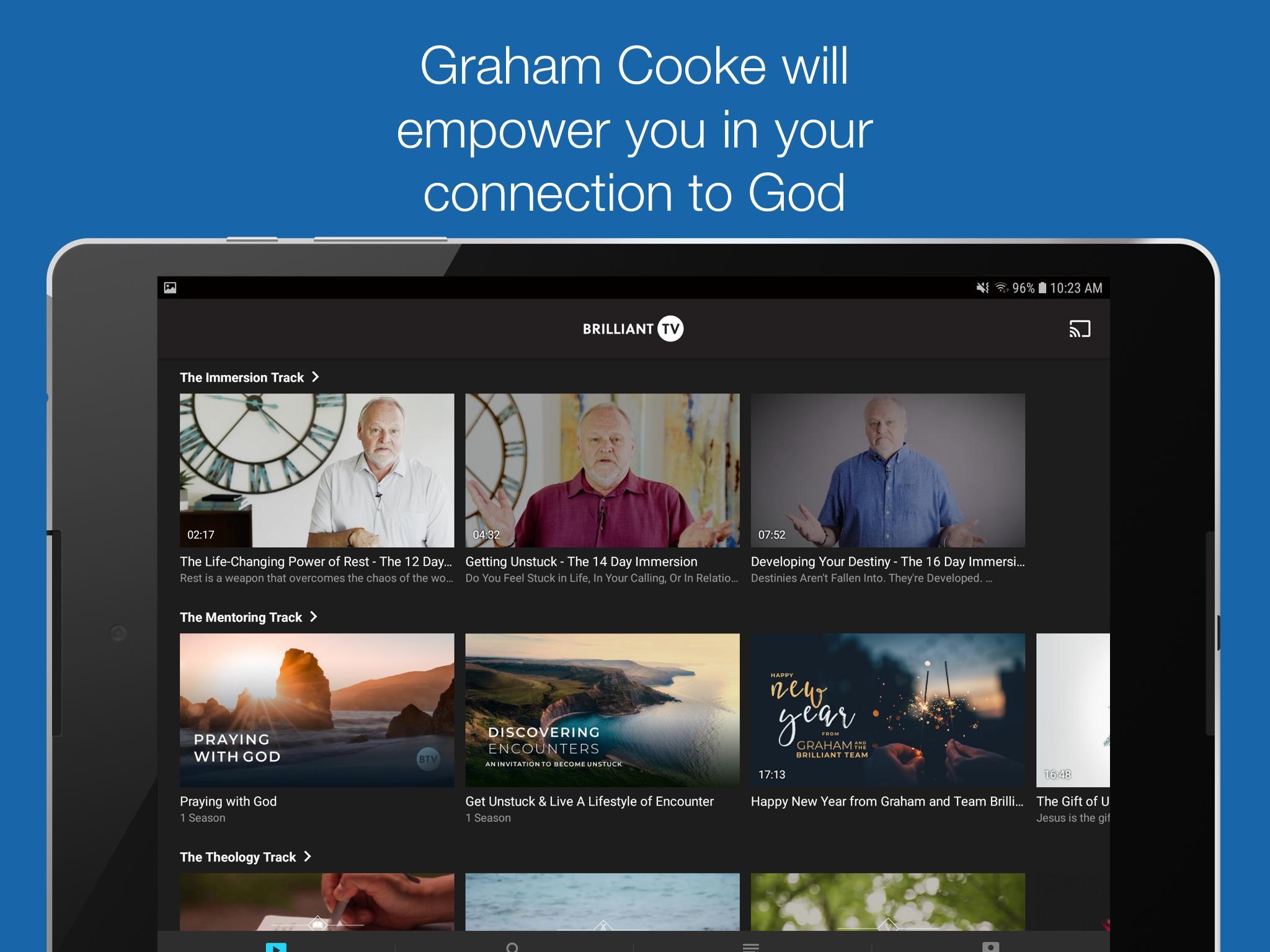
Task: Play the 04:32 Getting Unstuck video thumbnail
Action: tap(602, 470)
